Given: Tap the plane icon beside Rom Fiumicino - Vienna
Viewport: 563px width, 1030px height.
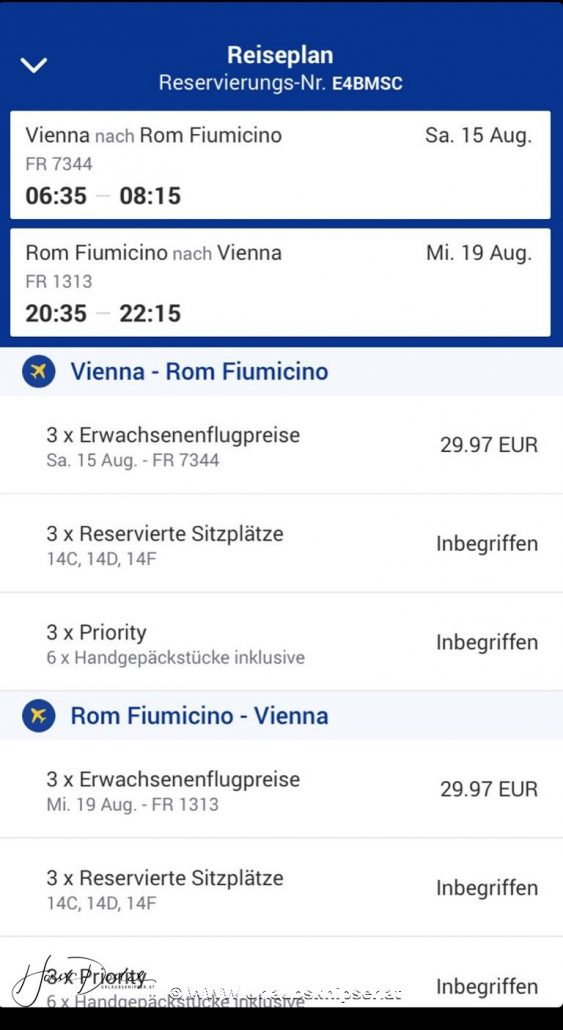Looking at the screenshot, I should pos(38,715).
